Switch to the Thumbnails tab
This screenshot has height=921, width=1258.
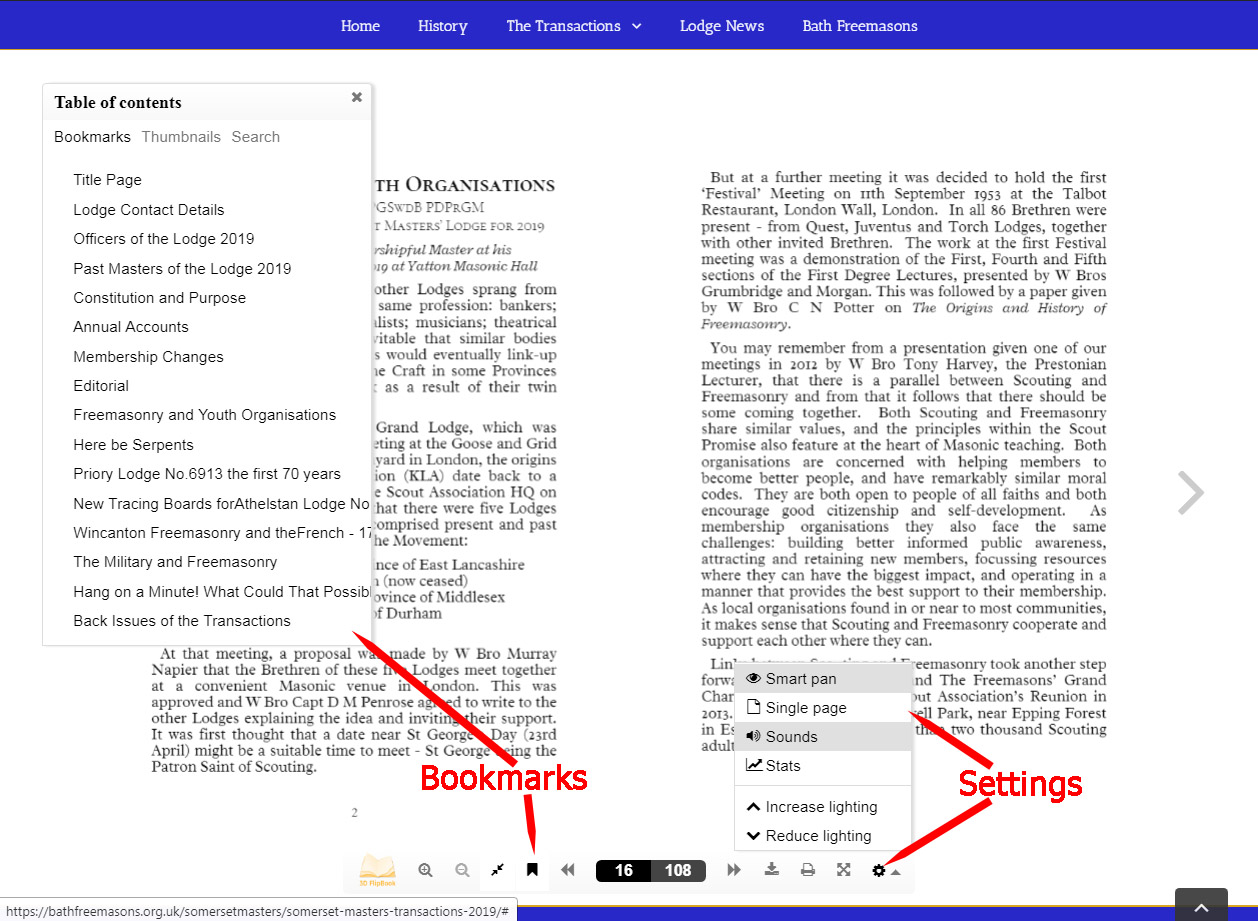click(181, 137)
